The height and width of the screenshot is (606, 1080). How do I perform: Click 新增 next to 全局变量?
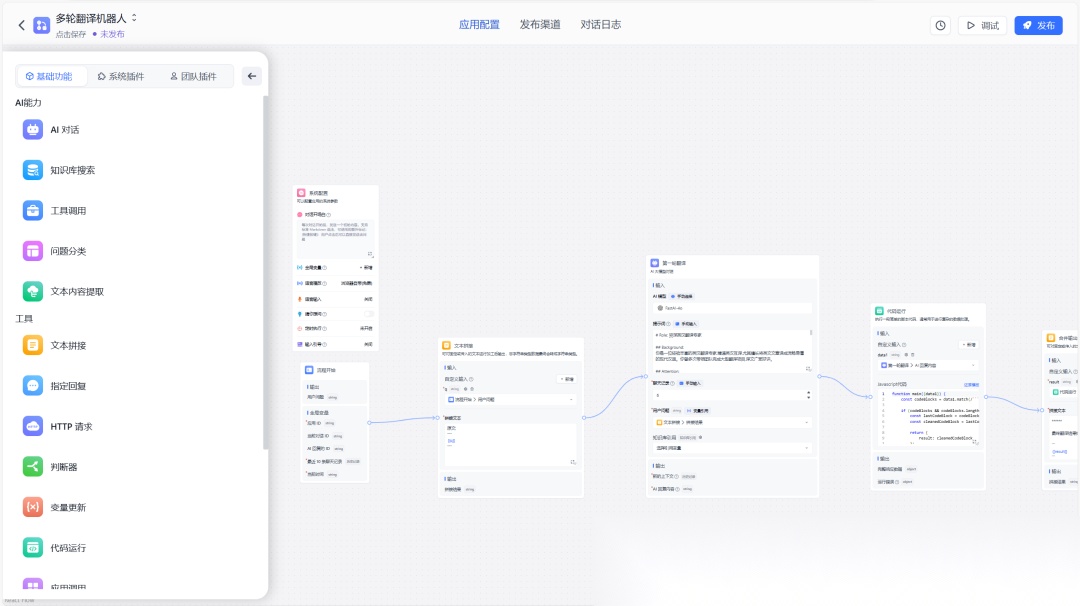366,268
